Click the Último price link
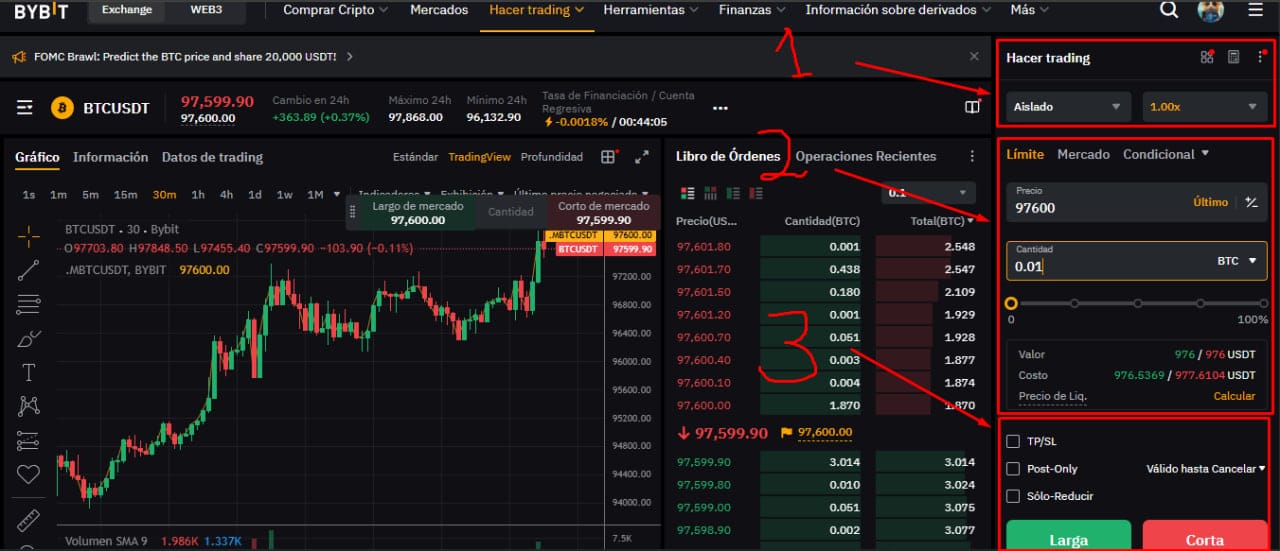1280x551 pixels. pos(1210,202)
